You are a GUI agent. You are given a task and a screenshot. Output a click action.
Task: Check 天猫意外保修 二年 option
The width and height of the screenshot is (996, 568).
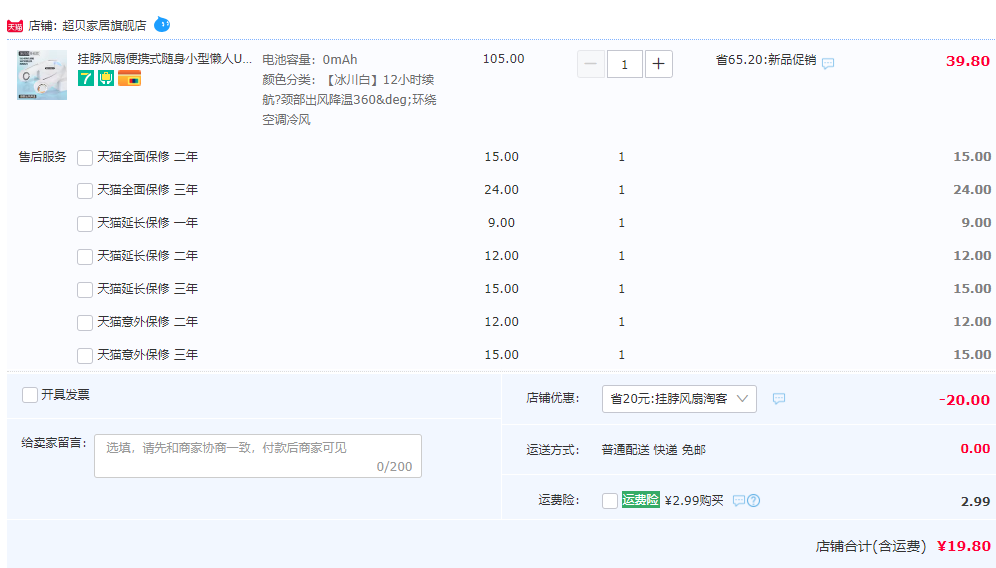[84, 323]
